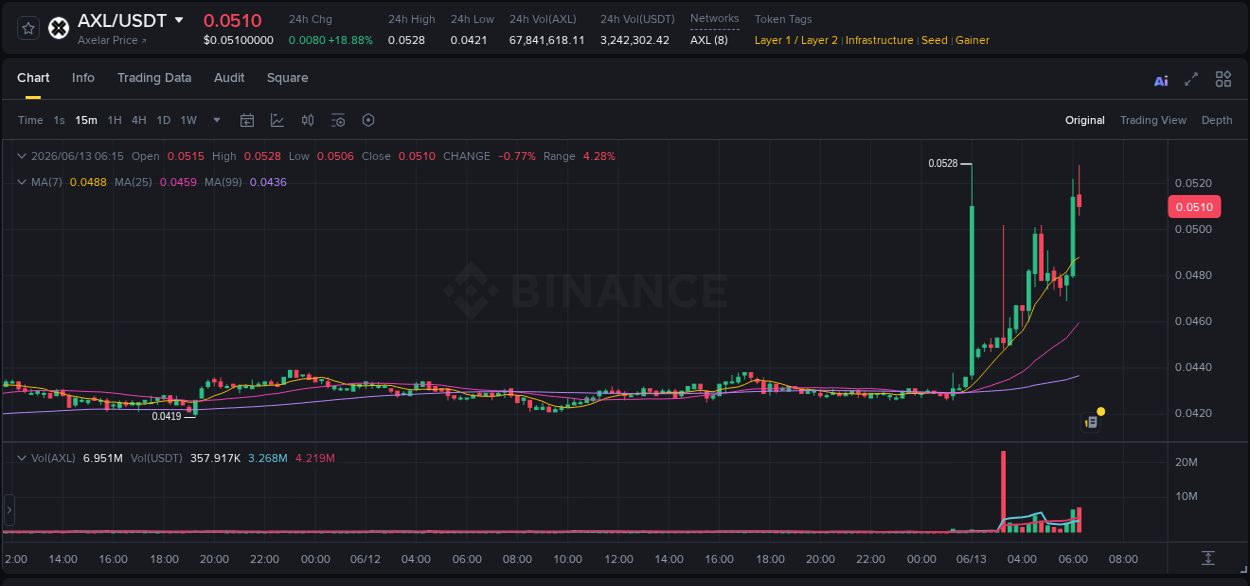The height and width of the screenshot is (586, 1250).
Task: Switch to the Info tab
Action: point(83,78)
